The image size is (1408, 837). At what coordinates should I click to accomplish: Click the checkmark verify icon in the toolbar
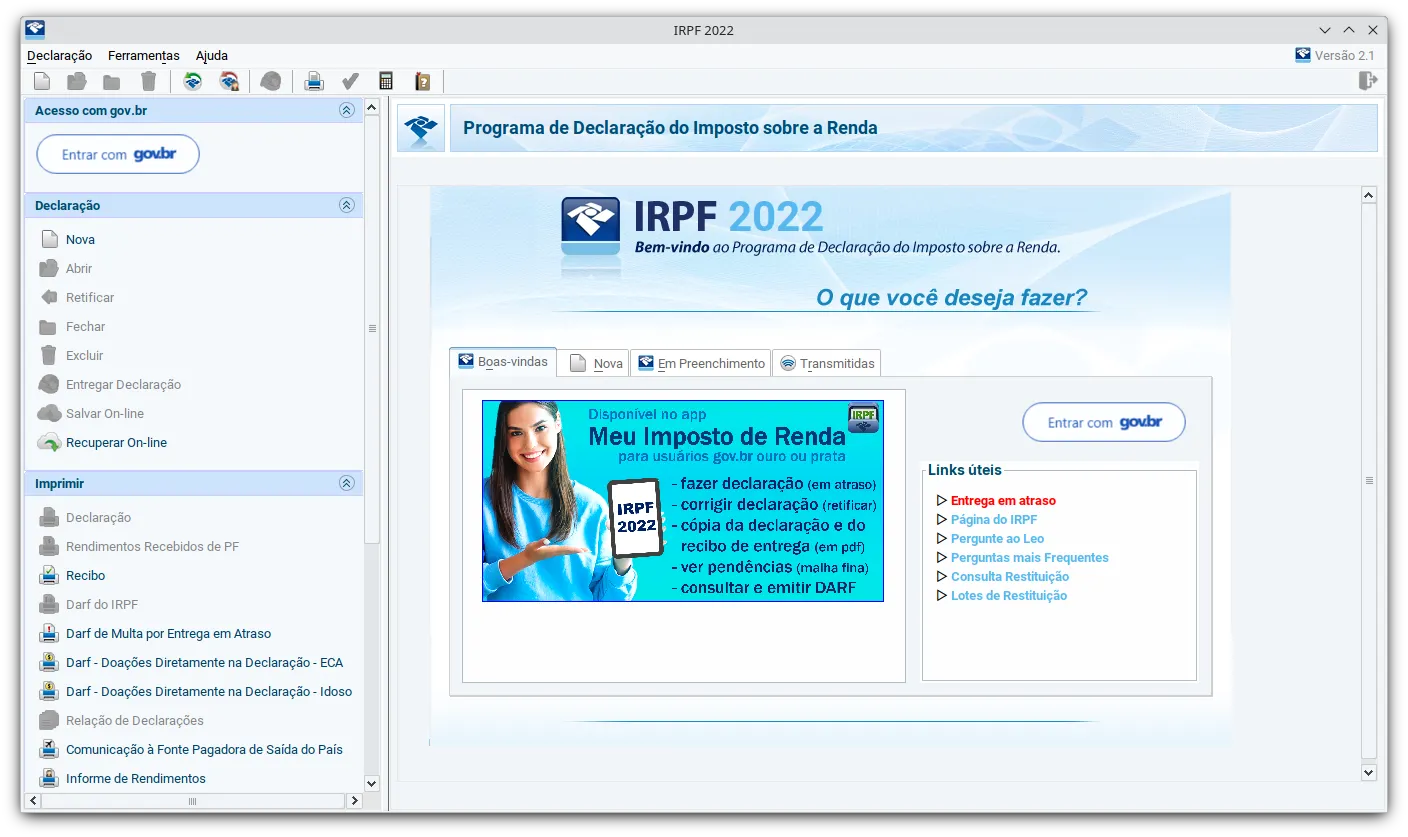pos(350,81)
